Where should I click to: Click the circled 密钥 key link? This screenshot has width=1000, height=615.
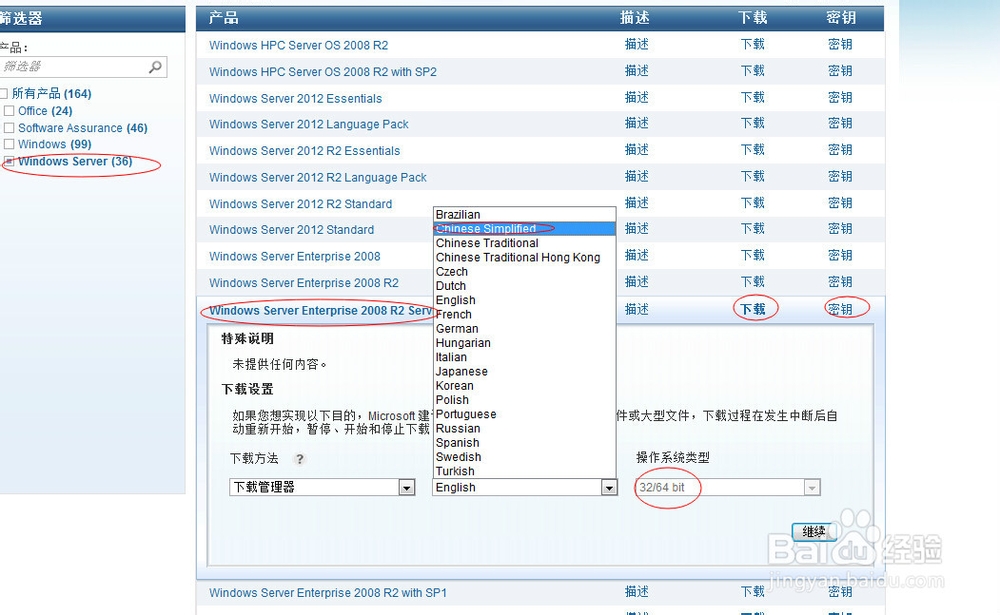click(844, 309)
